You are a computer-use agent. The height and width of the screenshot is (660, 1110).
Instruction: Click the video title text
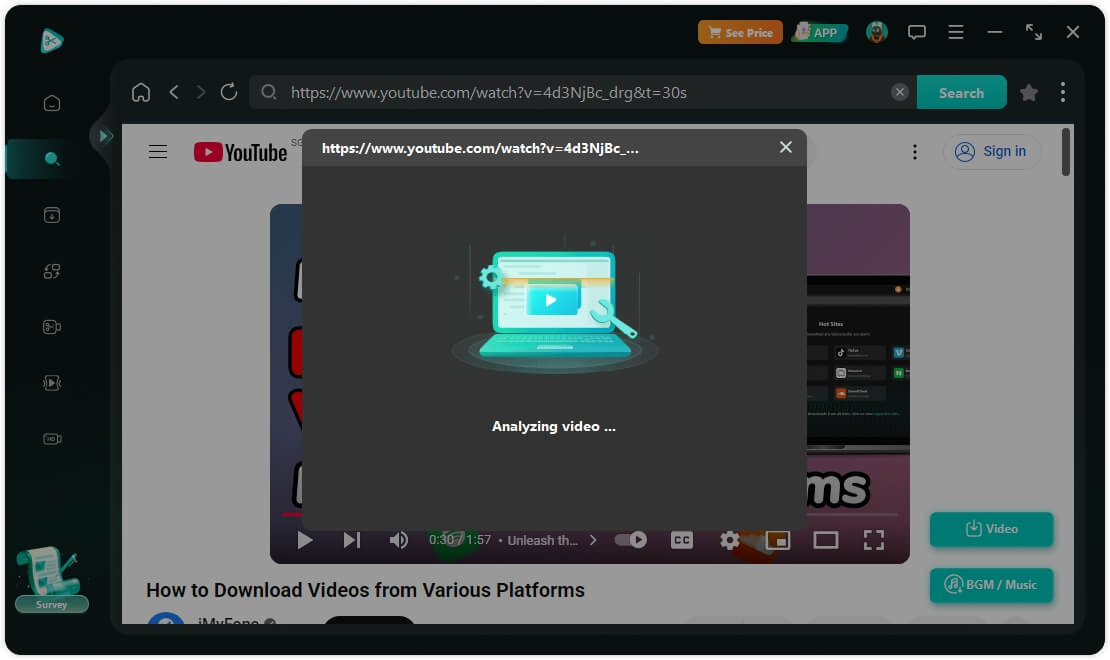(x=365, y=590)
